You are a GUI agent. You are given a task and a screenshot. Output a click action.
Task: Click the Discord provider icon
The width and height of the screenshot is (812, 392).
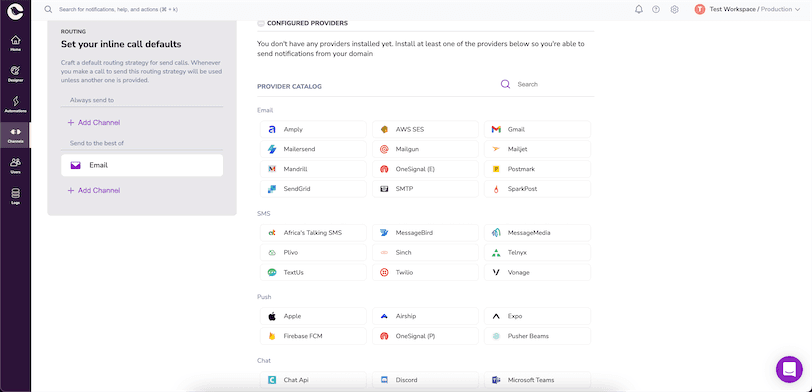[x=384, y=380]
